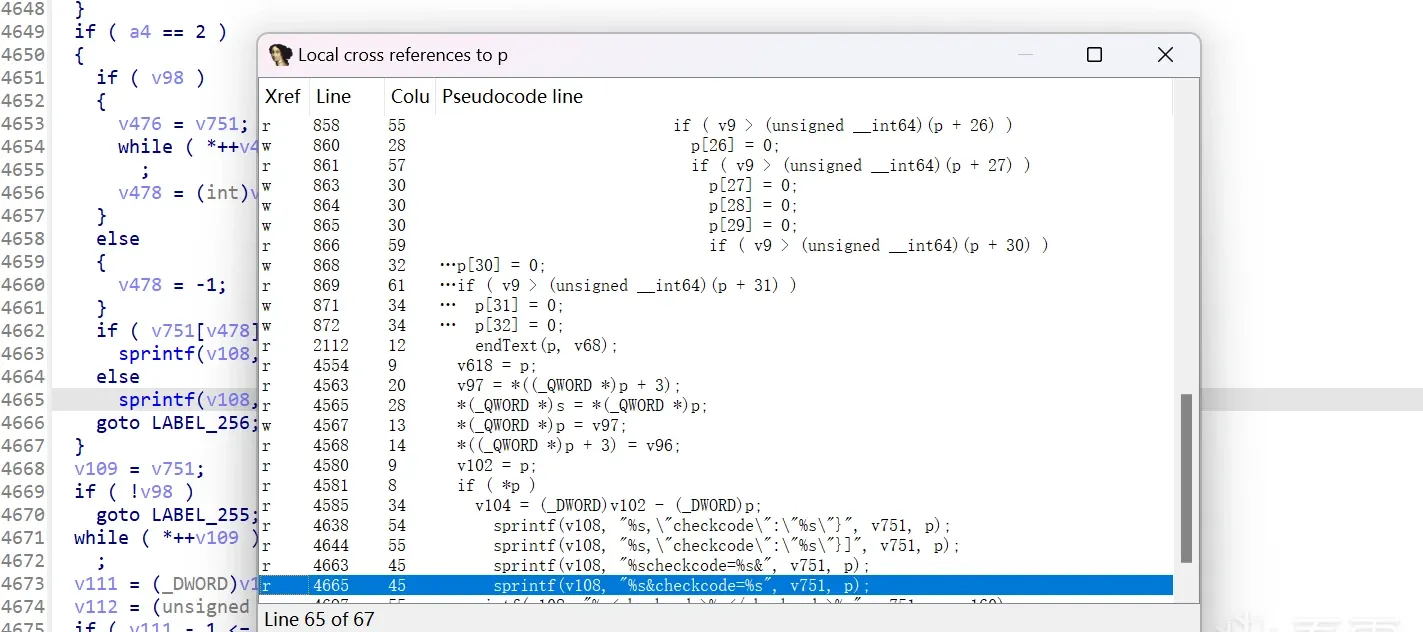Image resolution: width=1423 pixels, height=632 pixels.
Task: Select the xref row v102 = p;
Action: point(716,465)
